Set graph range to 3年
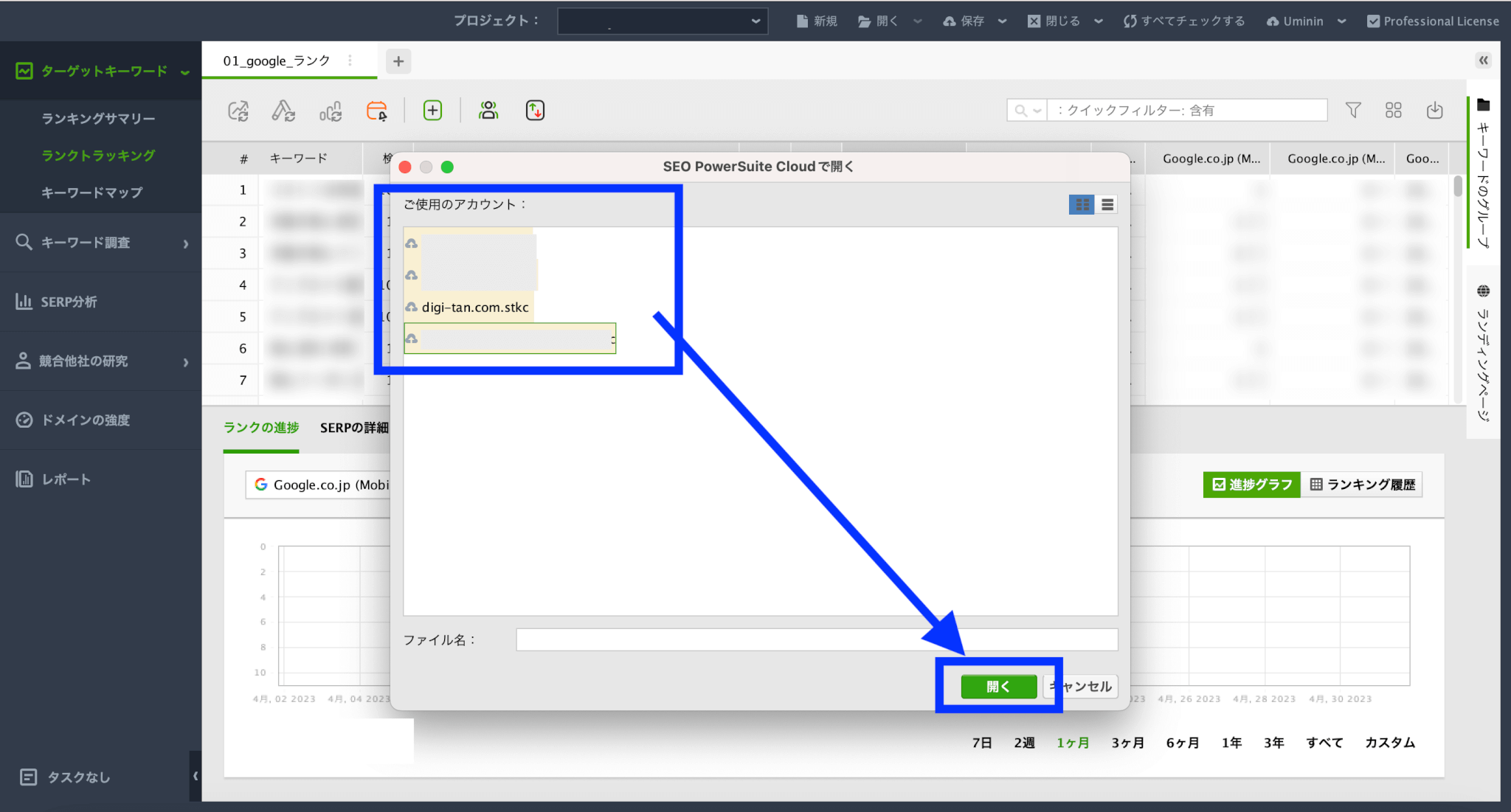The image size is (1511, 812). tap(1274, 743)
